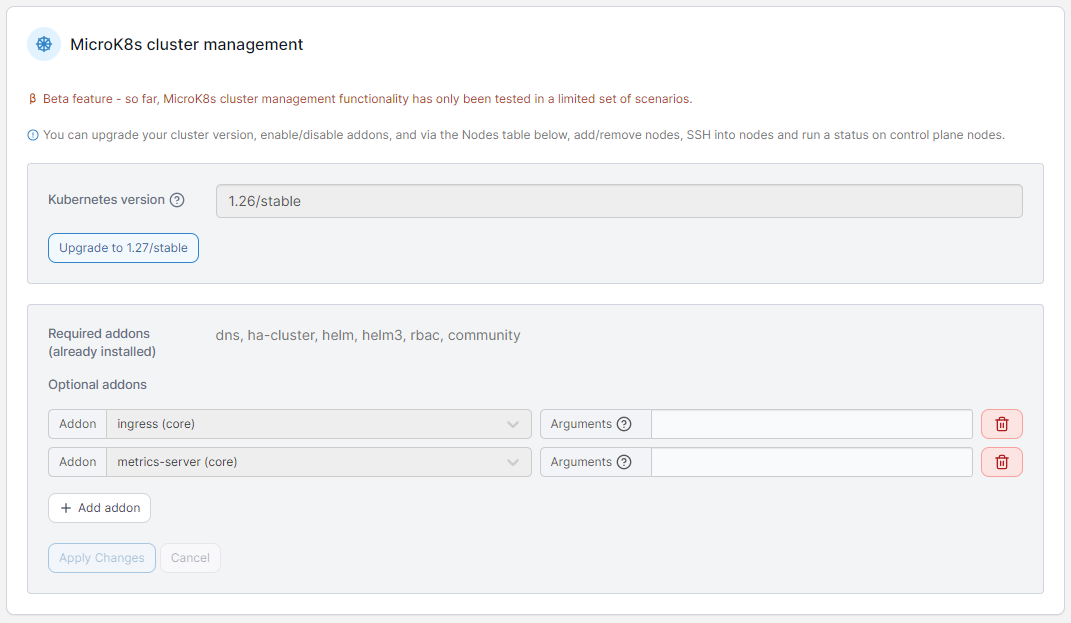
Task: Click the blue info icon before tip text
Action: pos(33,135)
